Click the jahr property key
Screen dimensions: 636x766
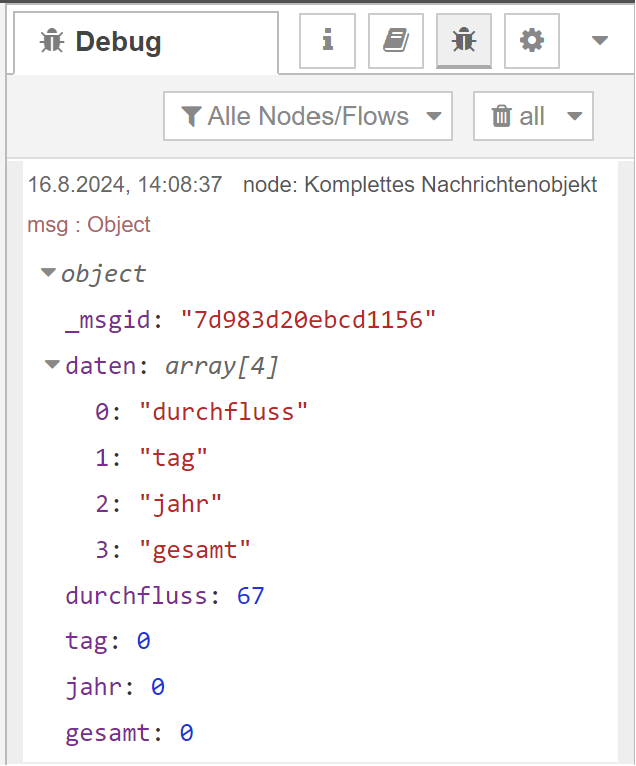pos(100,687)
